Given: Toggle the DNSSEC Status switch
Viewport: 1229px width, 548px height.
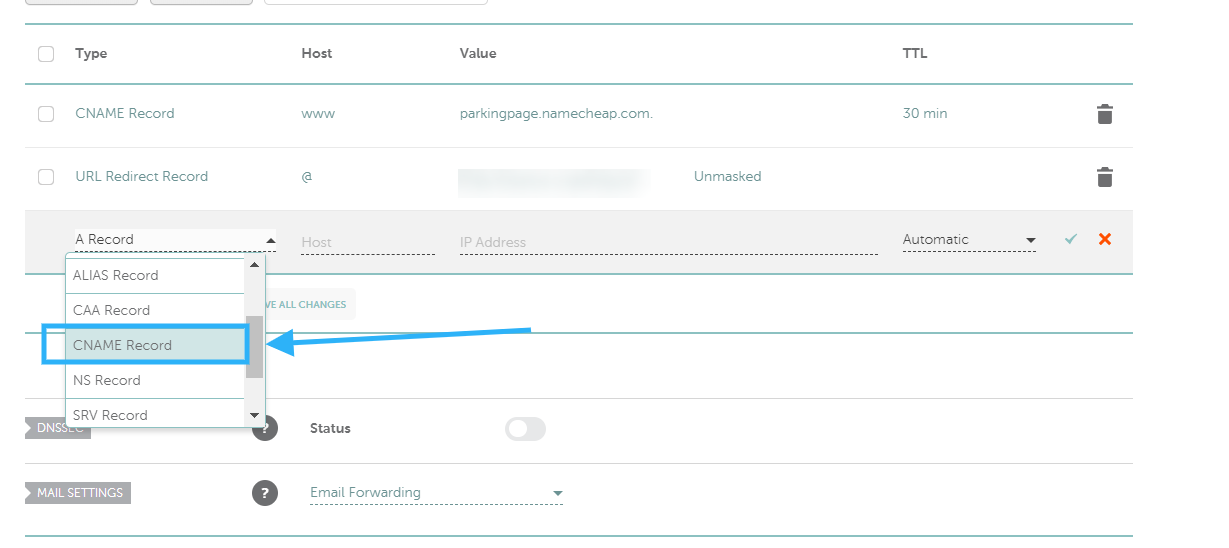Looking at the screenshot, I should 525,429.
